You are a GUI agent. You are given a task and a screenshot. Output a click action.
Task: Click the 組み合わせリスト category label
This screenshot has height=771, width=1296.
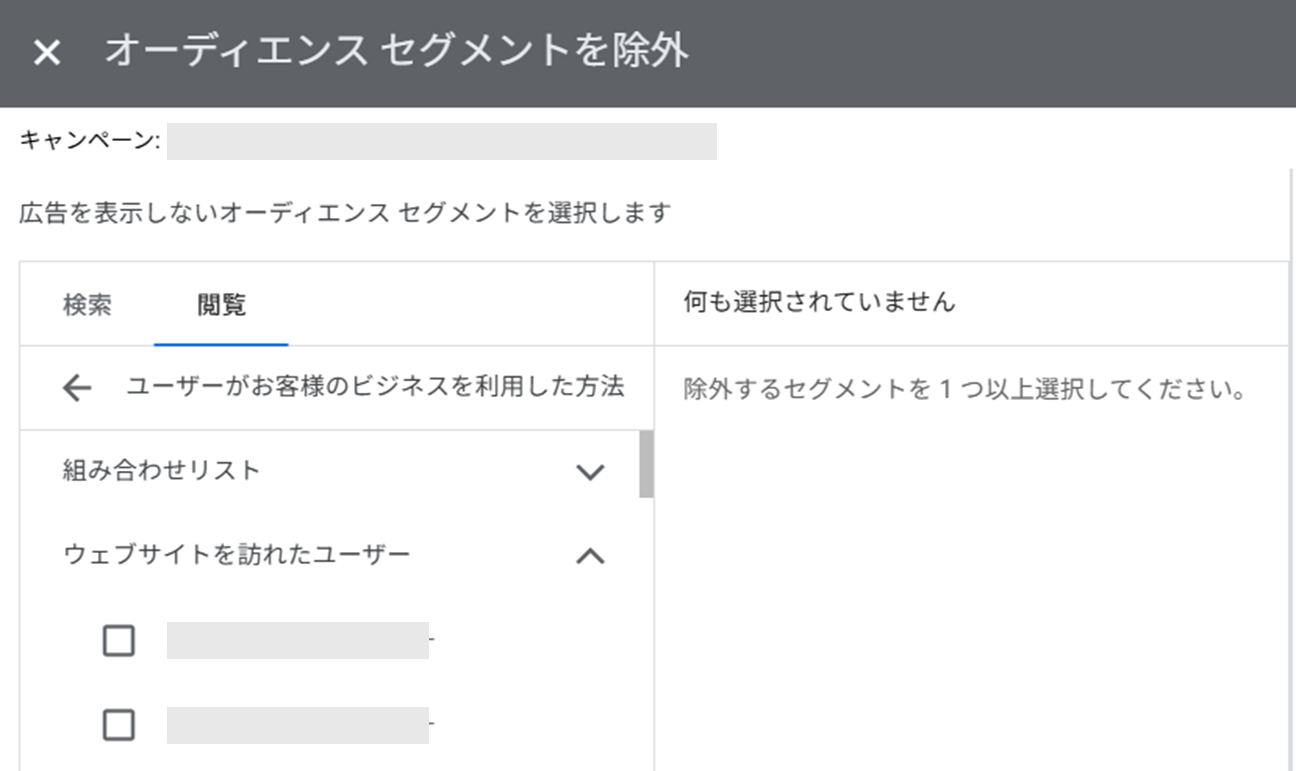[x=161, y=470]
